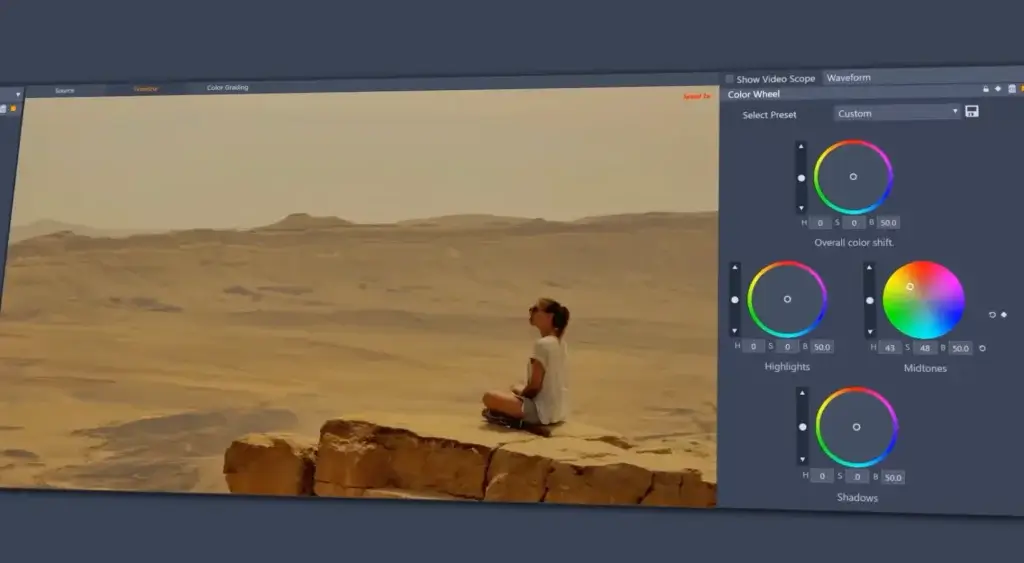Switch to the Color Grading tab
This screenshot has width=1024, height=563.
click(x=227, y=88)
